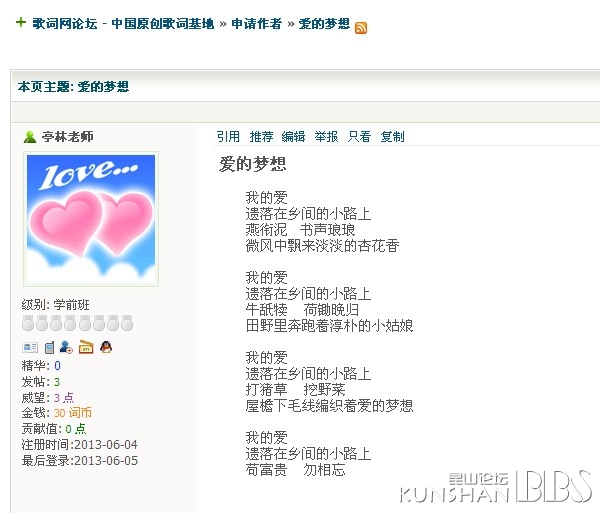Click the green user icon beside 亭林老师
Image resolution: width=600 pixels, height=513 pixels.
(x=29, y=137)
